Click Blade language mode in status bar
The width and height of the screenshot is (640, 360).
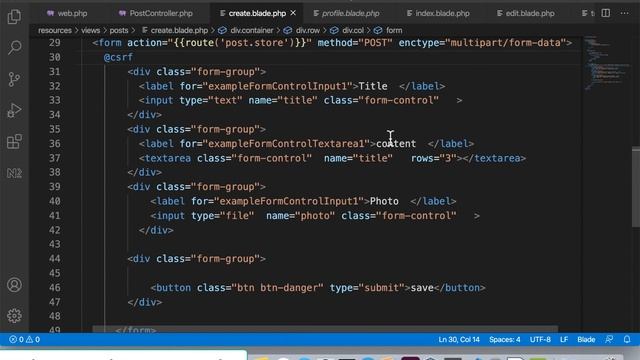pyautogui.click(x=586, y=339)
